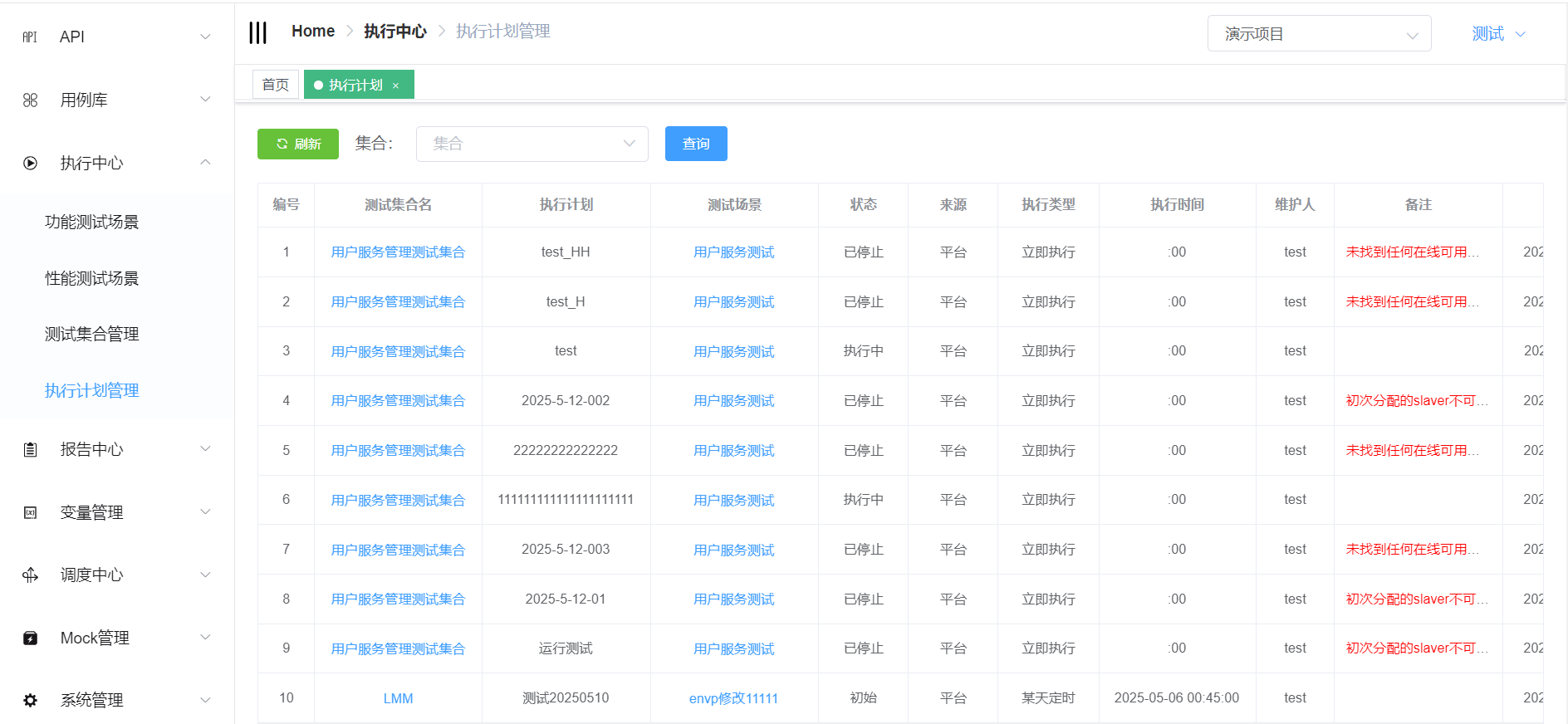Click the 用例库 grid icon
This screenshot has height=724, width=1568.
coord(30,100)
